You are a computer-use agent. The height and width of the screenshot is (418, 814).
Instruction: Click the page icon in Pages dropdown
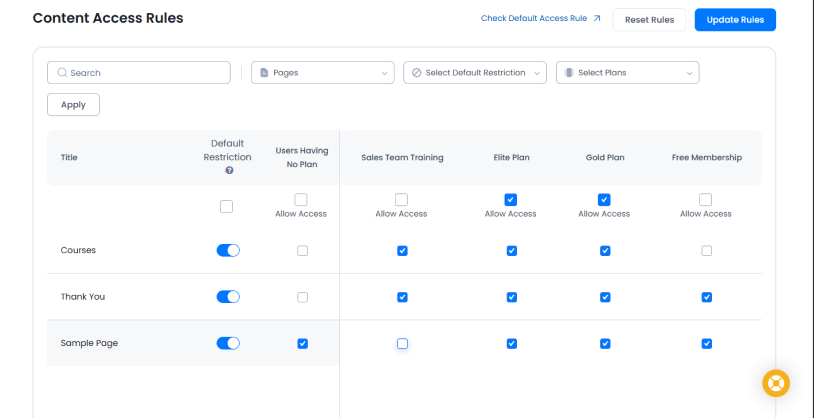264,73
